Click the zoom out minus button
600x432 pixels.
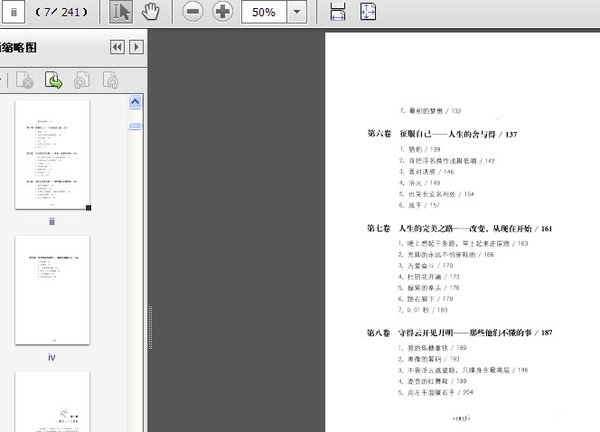(x=193, y=13)
